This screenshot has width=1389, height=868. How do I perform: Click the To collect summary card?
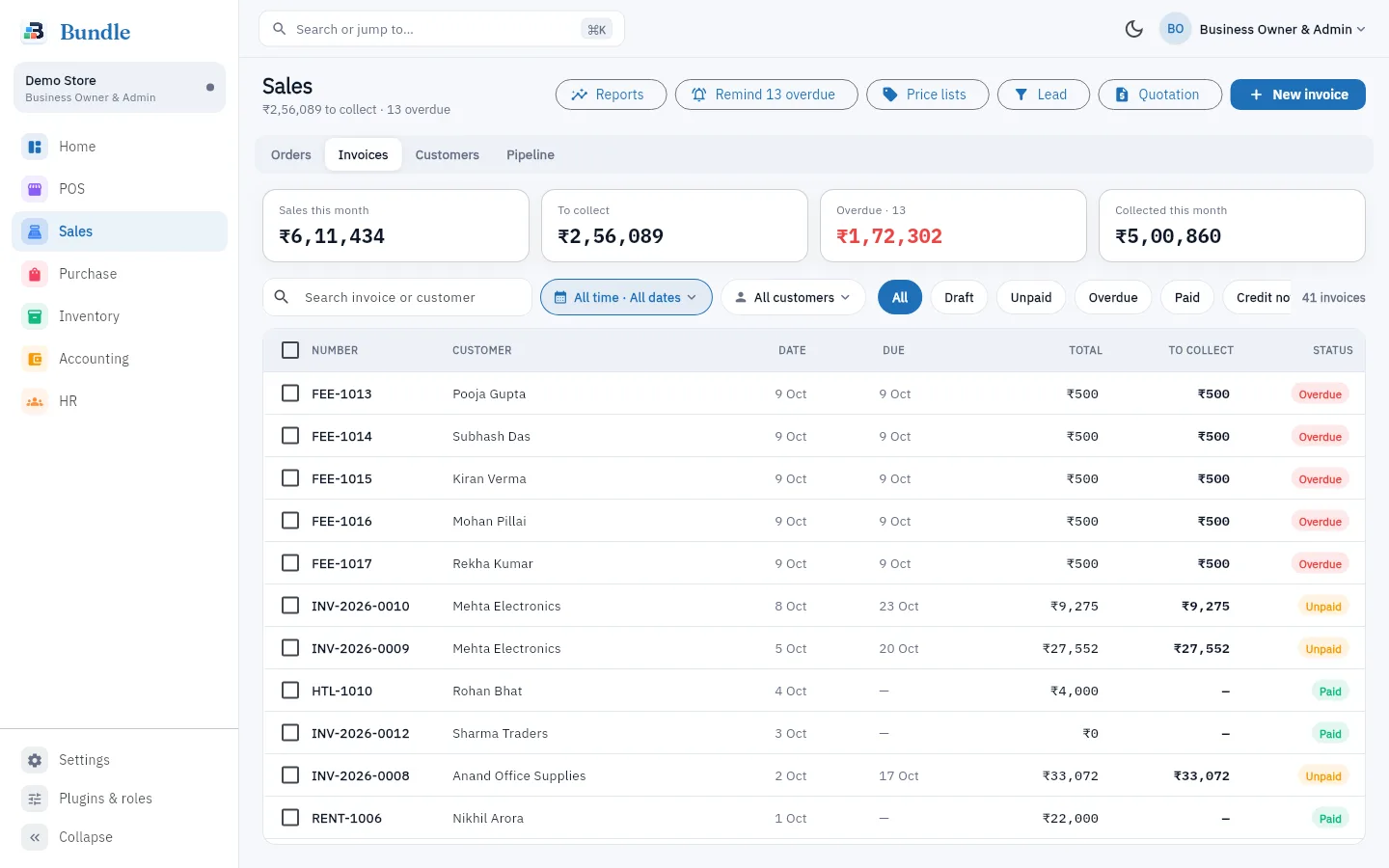[x=674, y=226]
